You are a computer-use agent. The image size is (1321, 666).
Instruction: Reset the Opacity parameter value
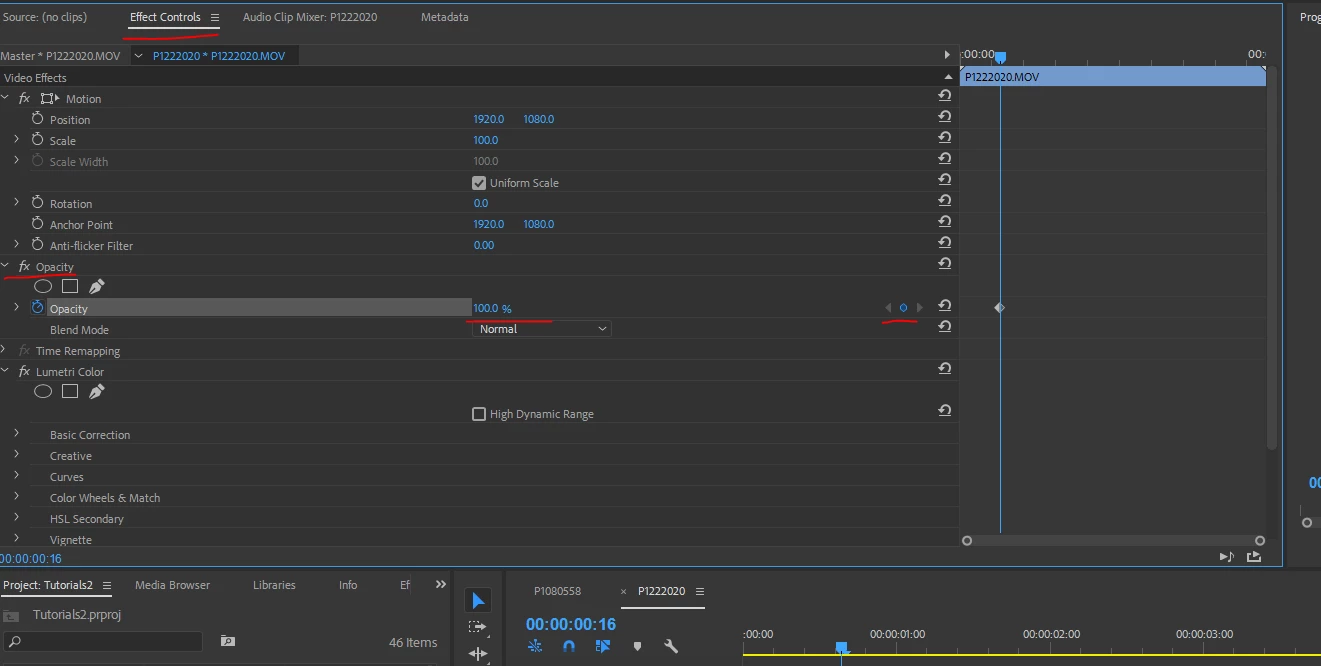pos(944,306)
